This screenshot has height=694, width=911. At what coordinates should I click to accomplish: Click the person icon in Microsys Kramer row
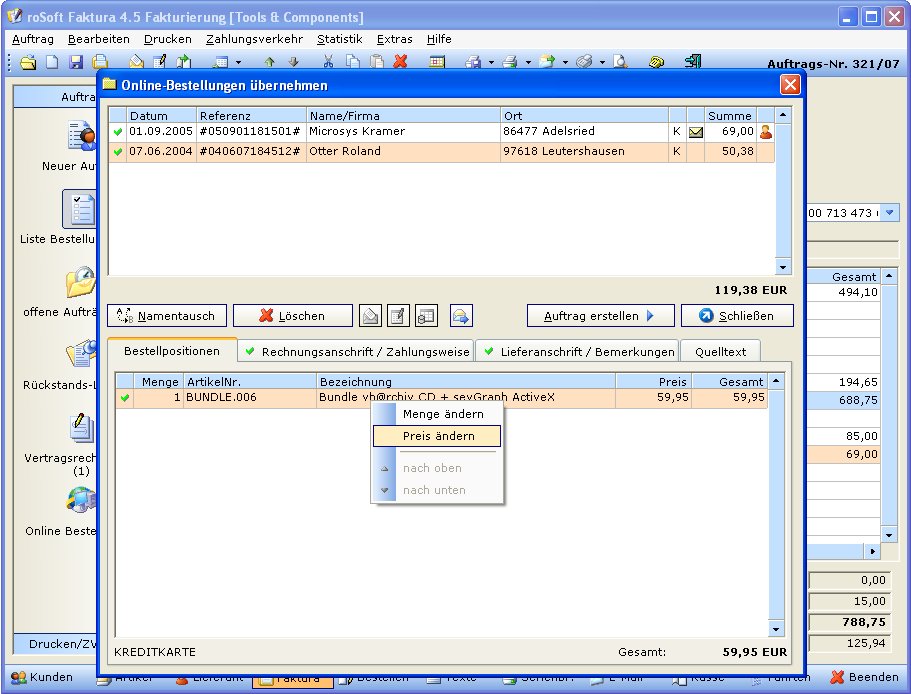pyautogui.click(x=766, y=132)
